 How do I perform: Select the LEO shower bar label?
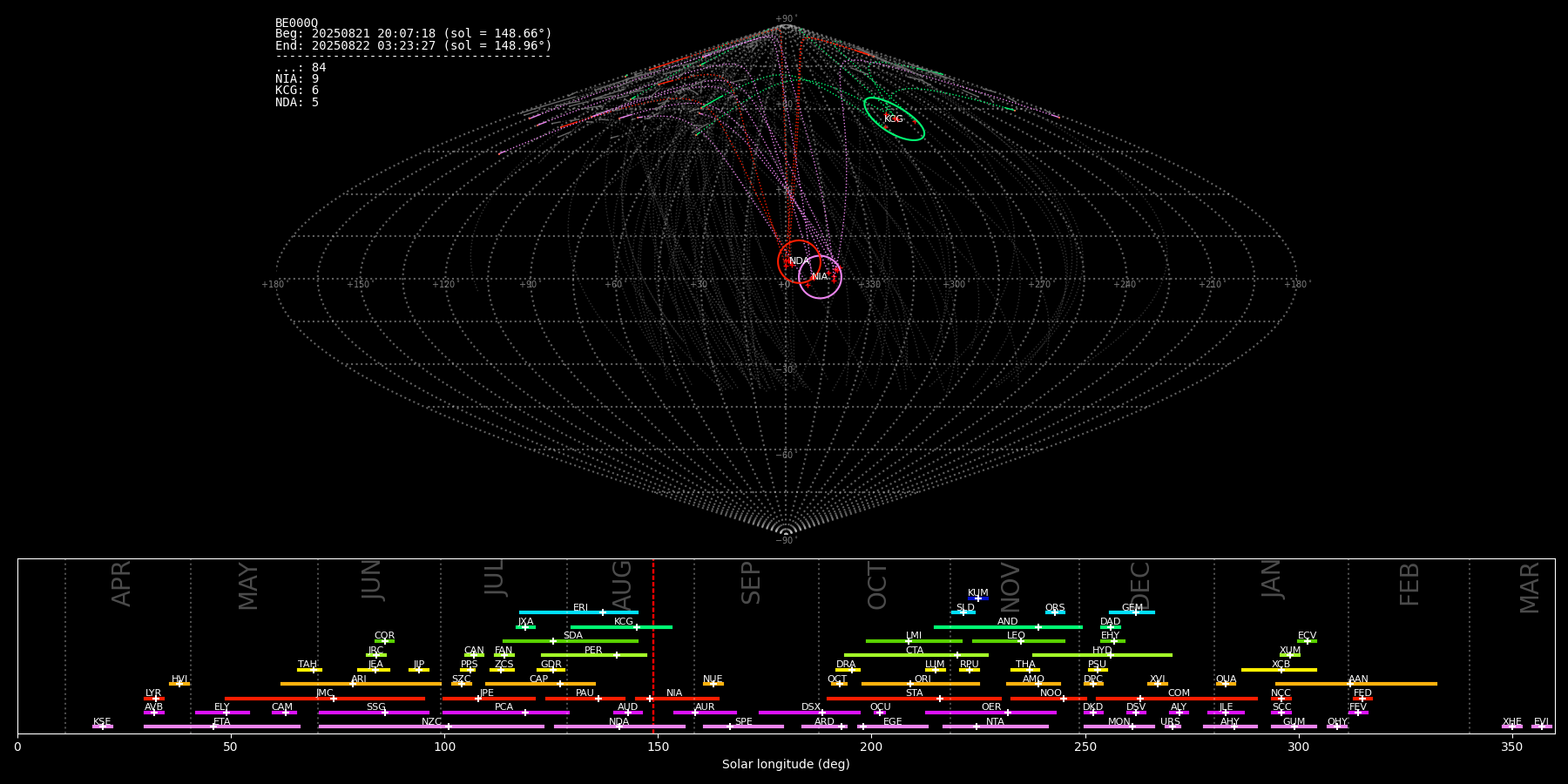click(x=1017, y=636)
